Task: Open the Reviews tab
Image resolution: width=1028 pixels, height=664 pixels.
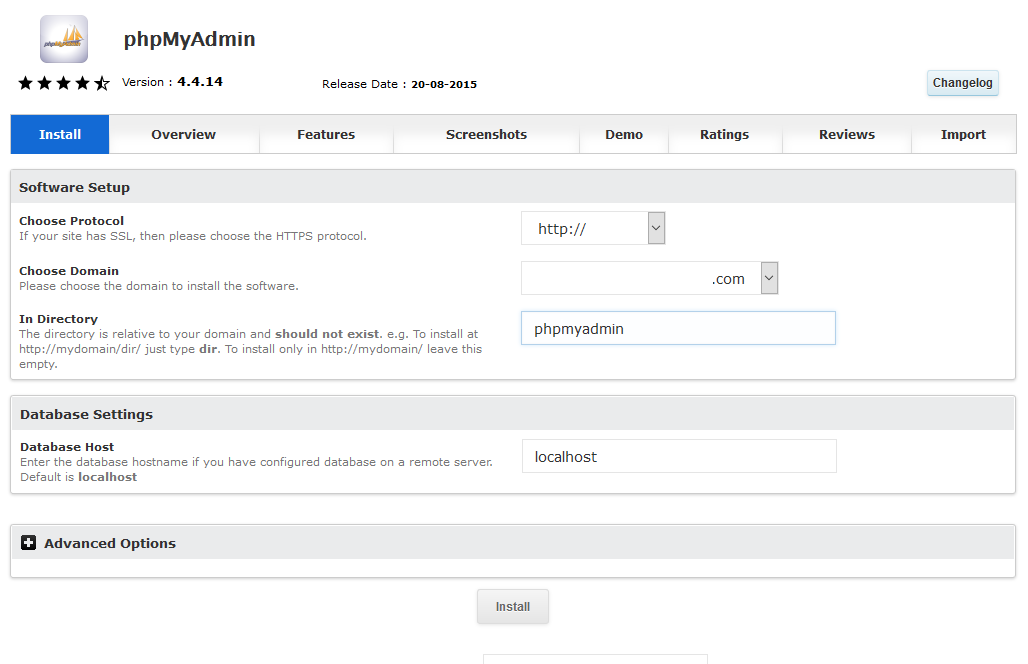Action: pos(846,134)
